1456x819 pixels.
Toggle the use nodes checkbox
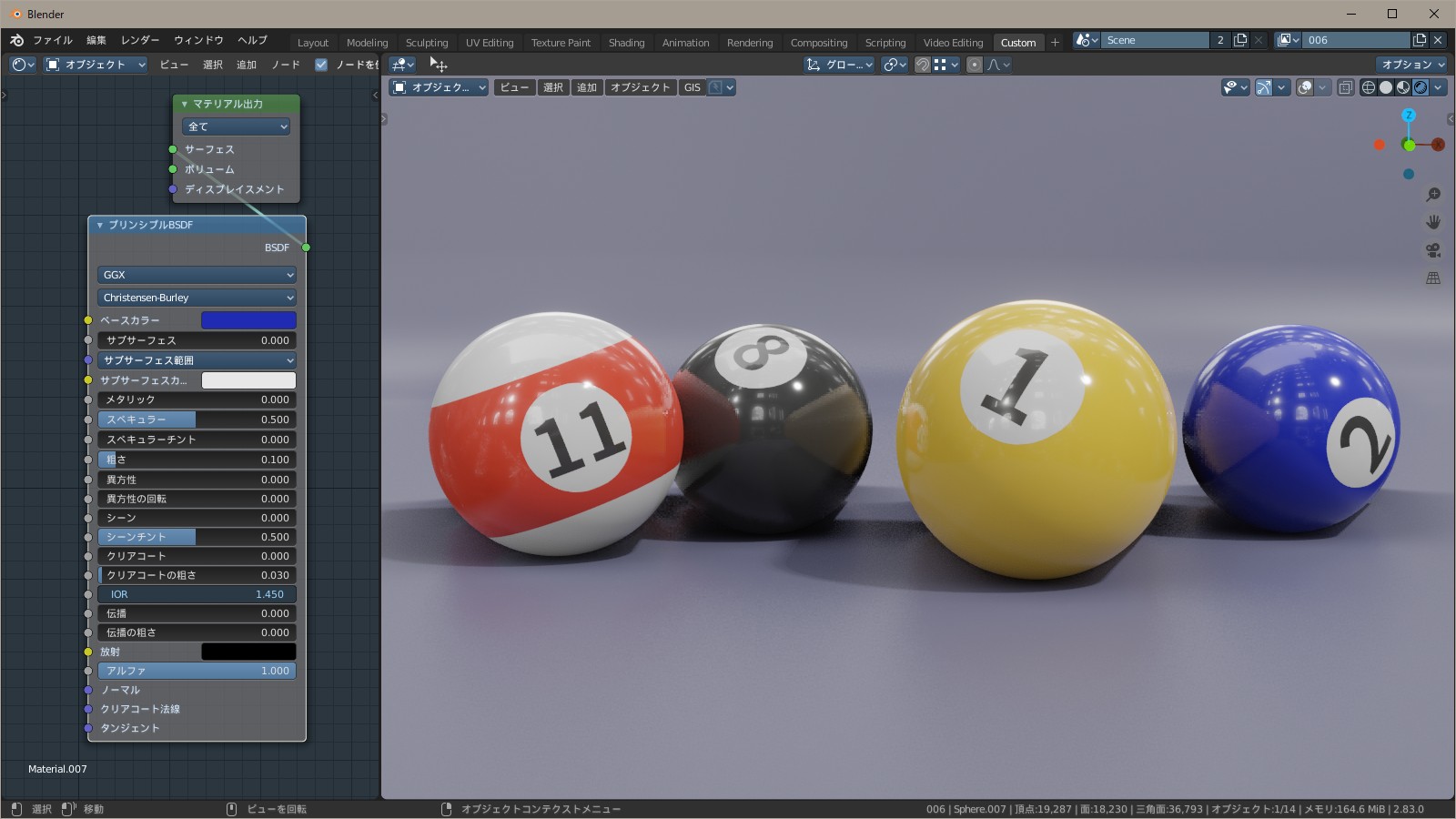click(321, 65)
